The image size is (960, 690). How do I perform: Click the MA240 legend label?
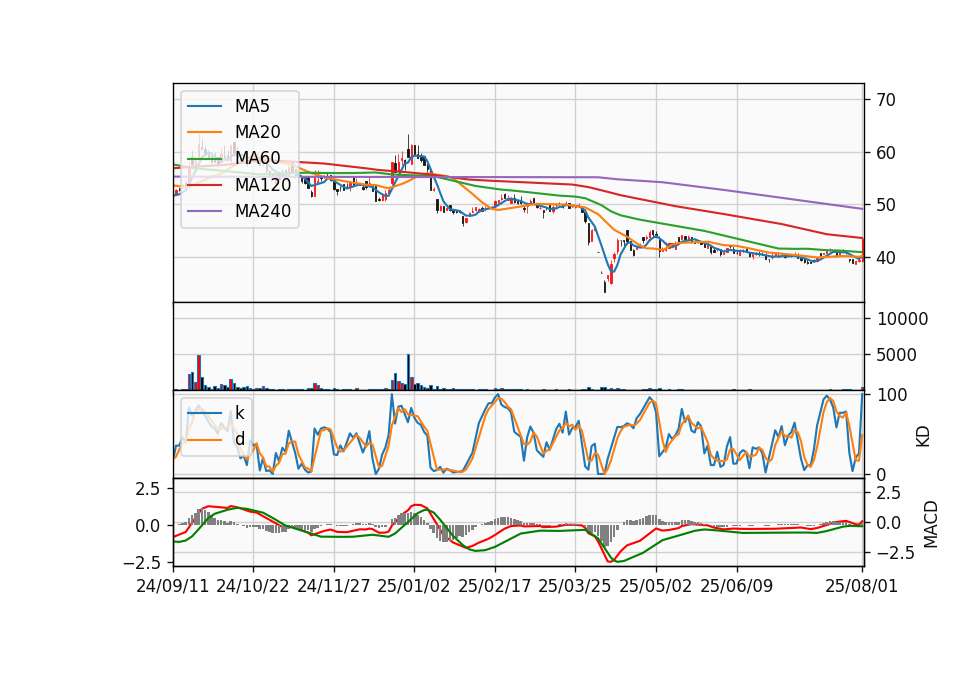(x=263, y=211)
